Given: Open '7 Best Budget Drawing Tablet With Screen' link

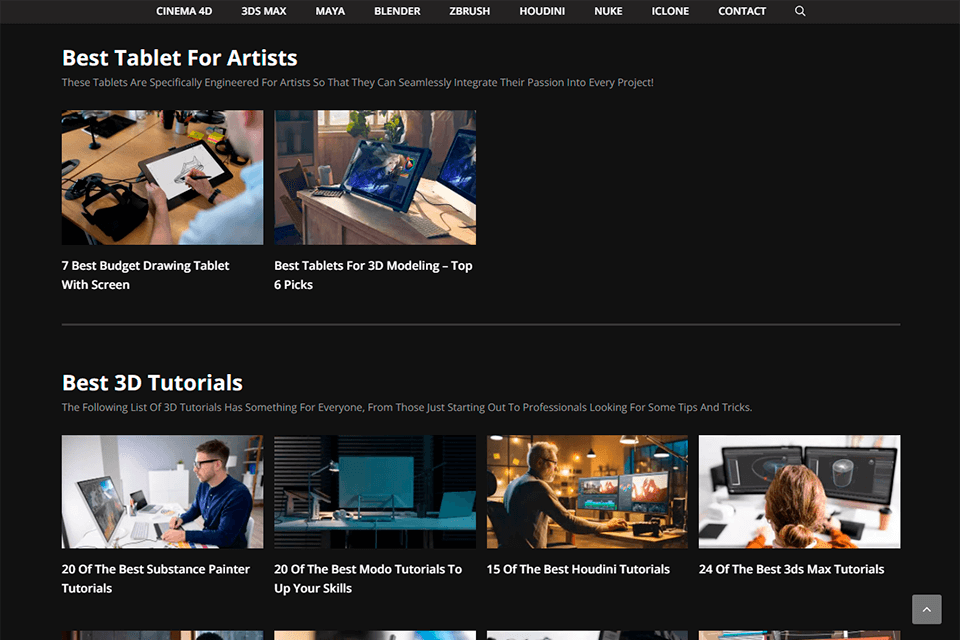Looking at the screenshot, I should point(145,275).
